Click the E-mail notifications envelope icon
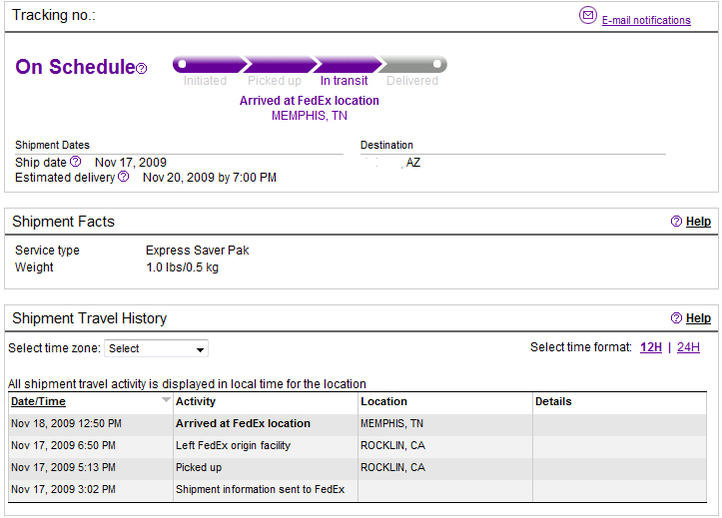Screen dimensions: 722x518 click(x=588, y=16)
